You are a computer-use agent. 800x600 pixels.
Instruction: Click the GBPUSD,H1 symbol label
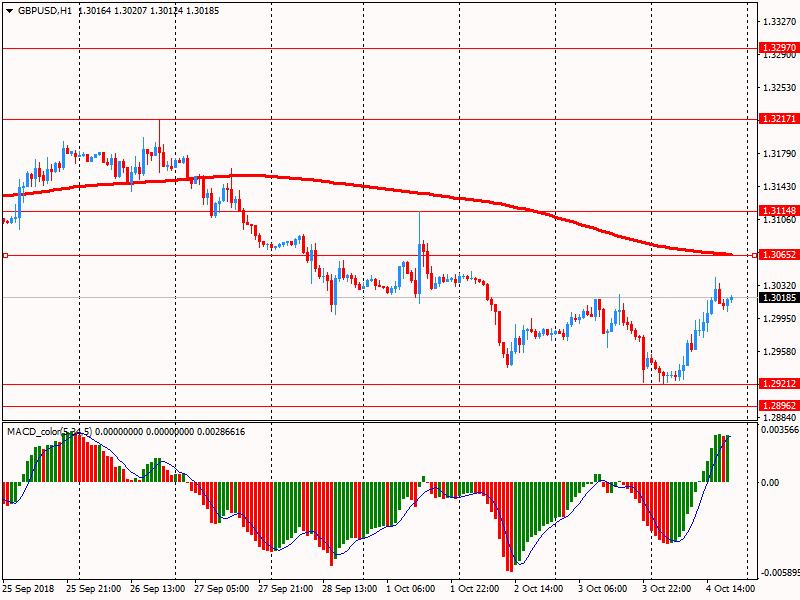(x=45, y=11)
